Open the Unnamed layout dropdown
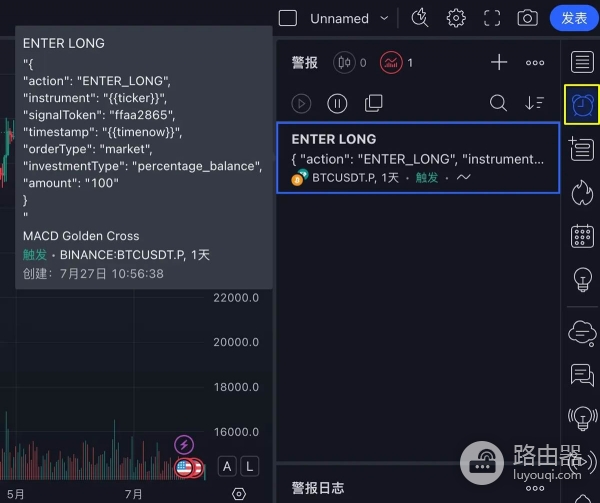Screen dimensions: 600x503 349,18
